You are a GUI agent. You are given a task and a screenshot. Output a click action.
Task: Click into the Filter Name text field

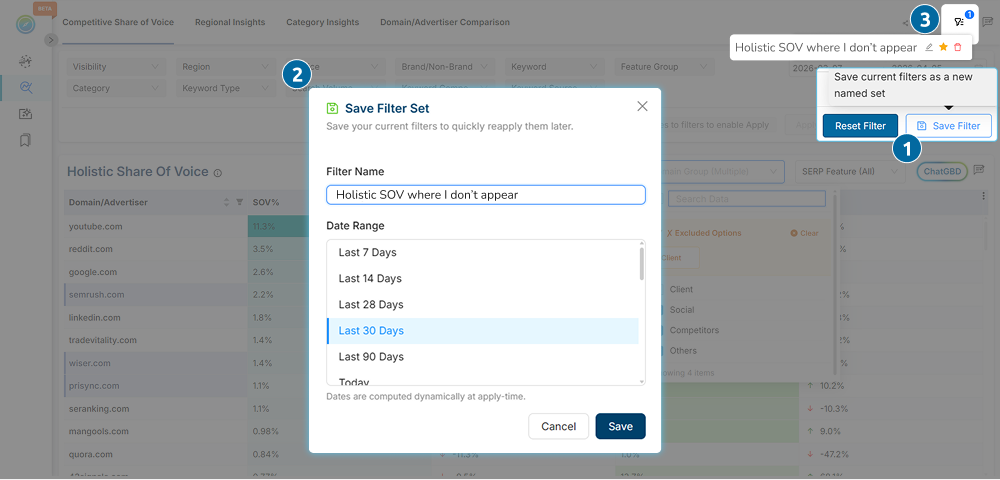coord(486,195)
